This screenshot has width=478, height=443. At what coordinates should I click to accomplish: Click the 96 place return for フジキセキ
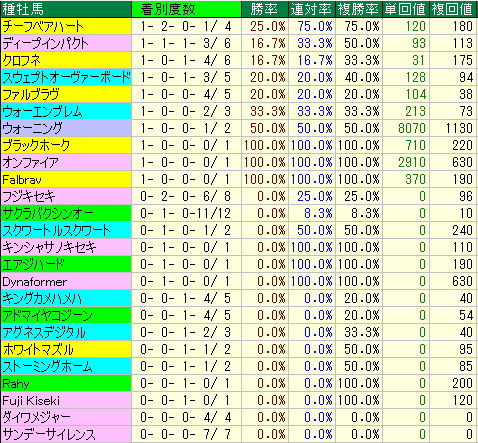(466, 196)
